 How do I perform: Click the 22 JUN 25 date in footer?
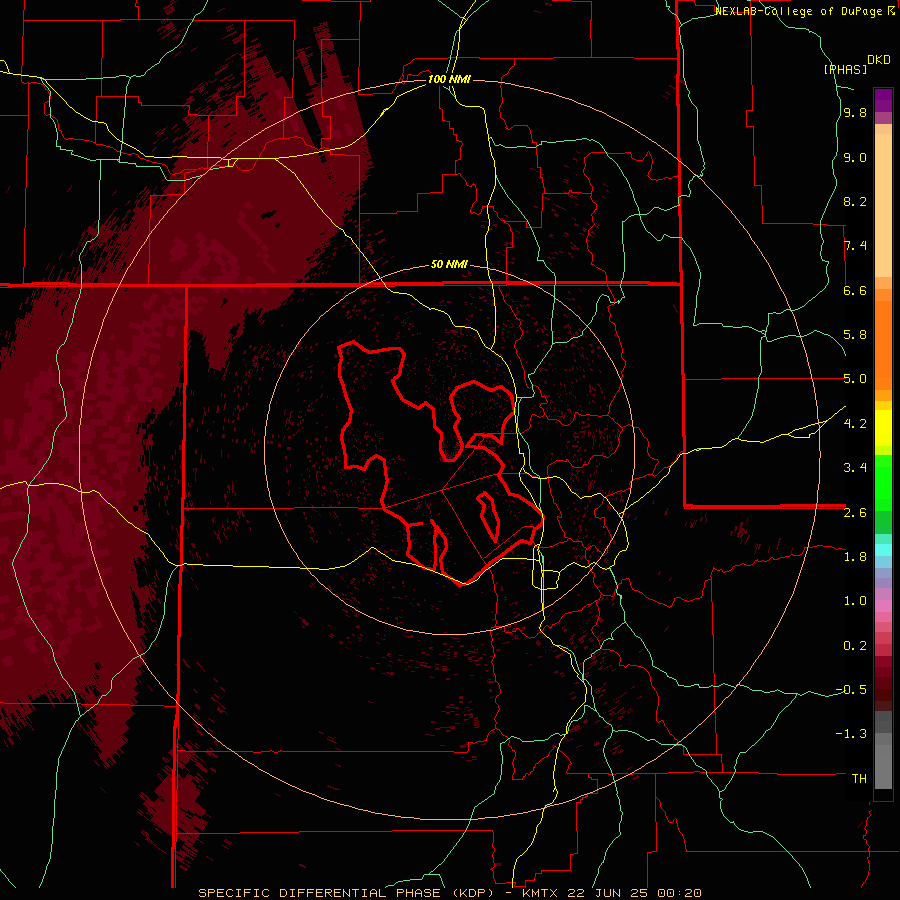(607, 893)
